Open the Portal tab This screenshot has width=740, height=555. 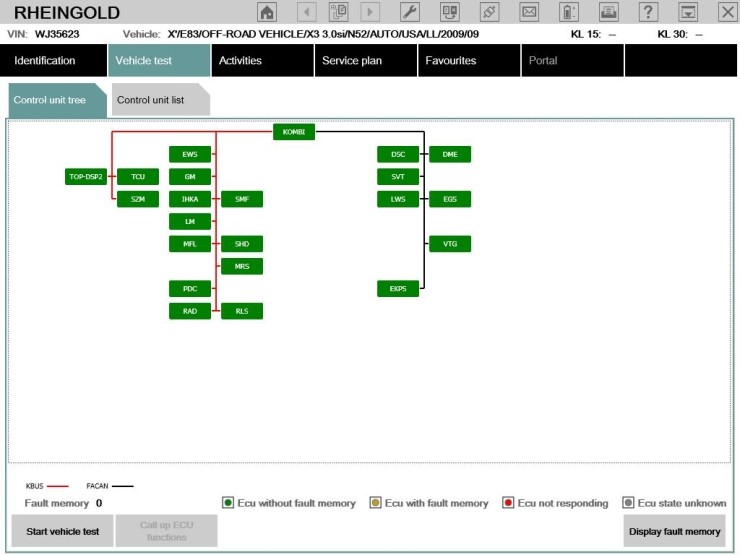pos(572,60)
